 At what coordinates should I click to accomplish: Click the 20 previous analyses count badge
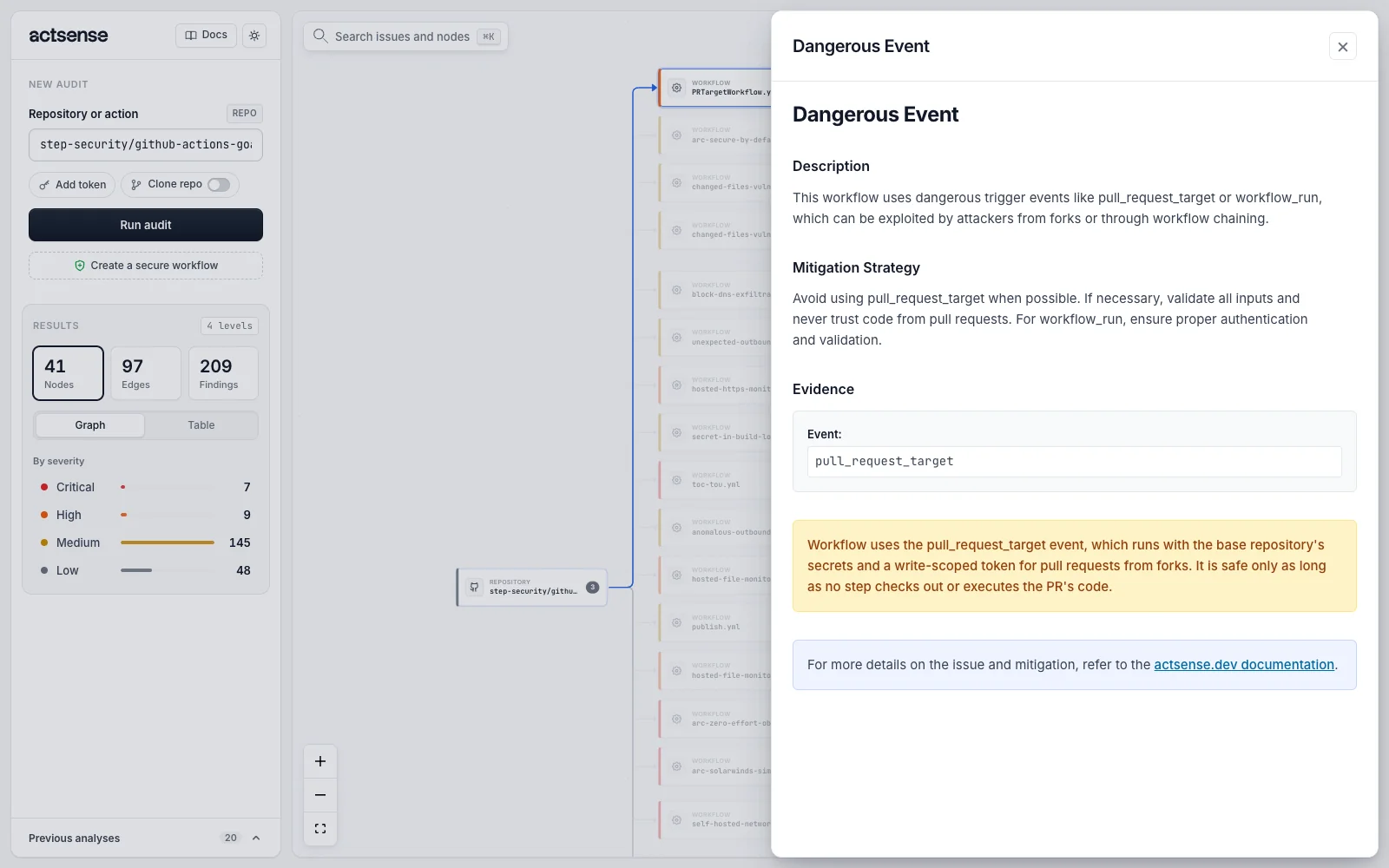pyautogui.click(x=231, y=838)
